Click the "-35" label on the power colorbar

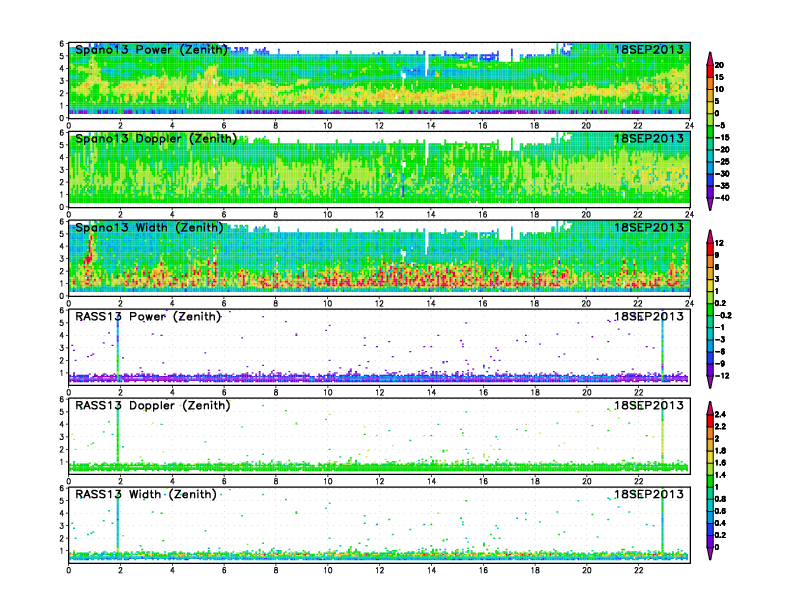coord(722,186)
